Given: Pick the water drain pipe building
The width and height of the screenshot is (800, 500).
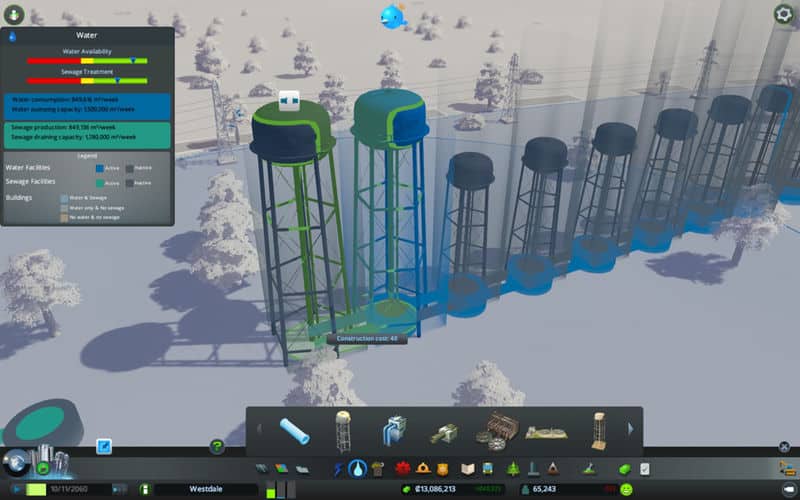Looking at the screenshot, I should (x=443, y=432).
